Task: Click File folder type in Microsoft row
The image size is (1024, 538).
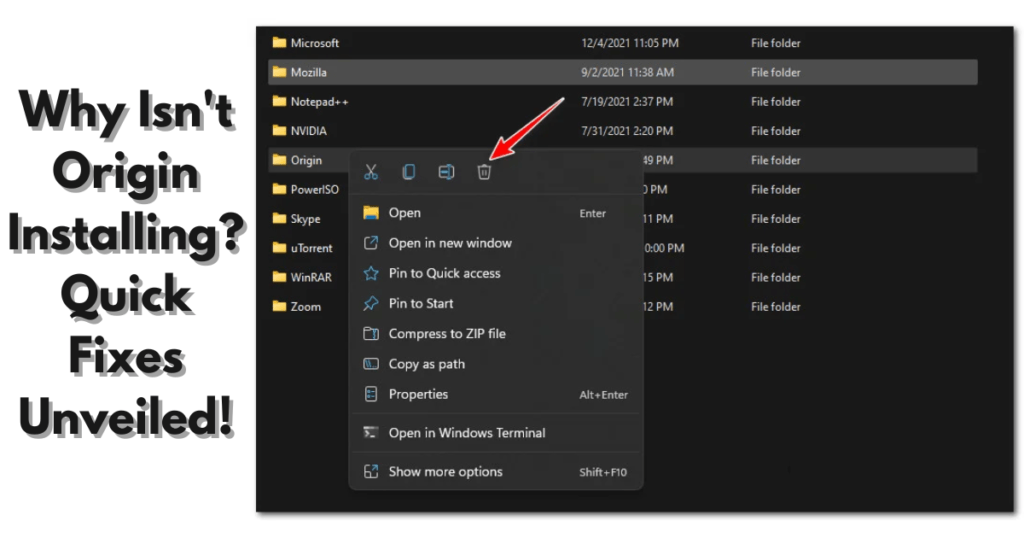Action: [775, 43]
